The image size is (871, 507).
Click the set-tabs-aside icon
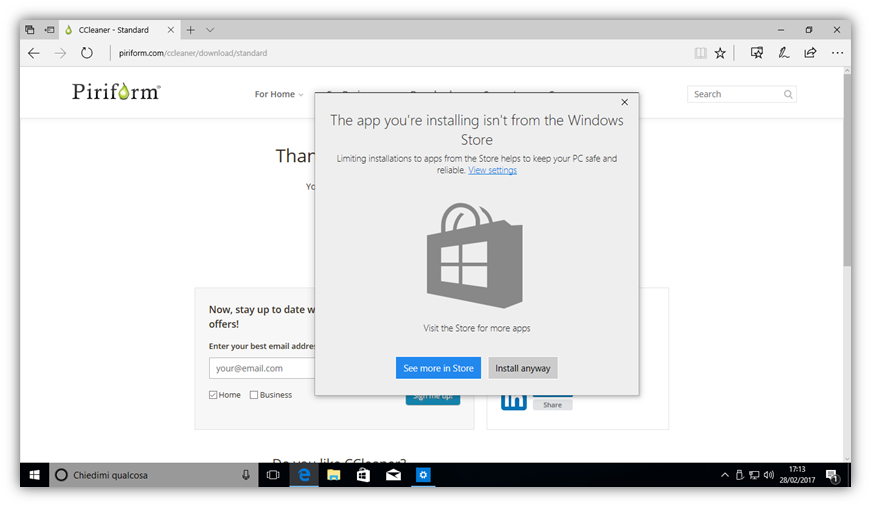click(x=49, y=30)
